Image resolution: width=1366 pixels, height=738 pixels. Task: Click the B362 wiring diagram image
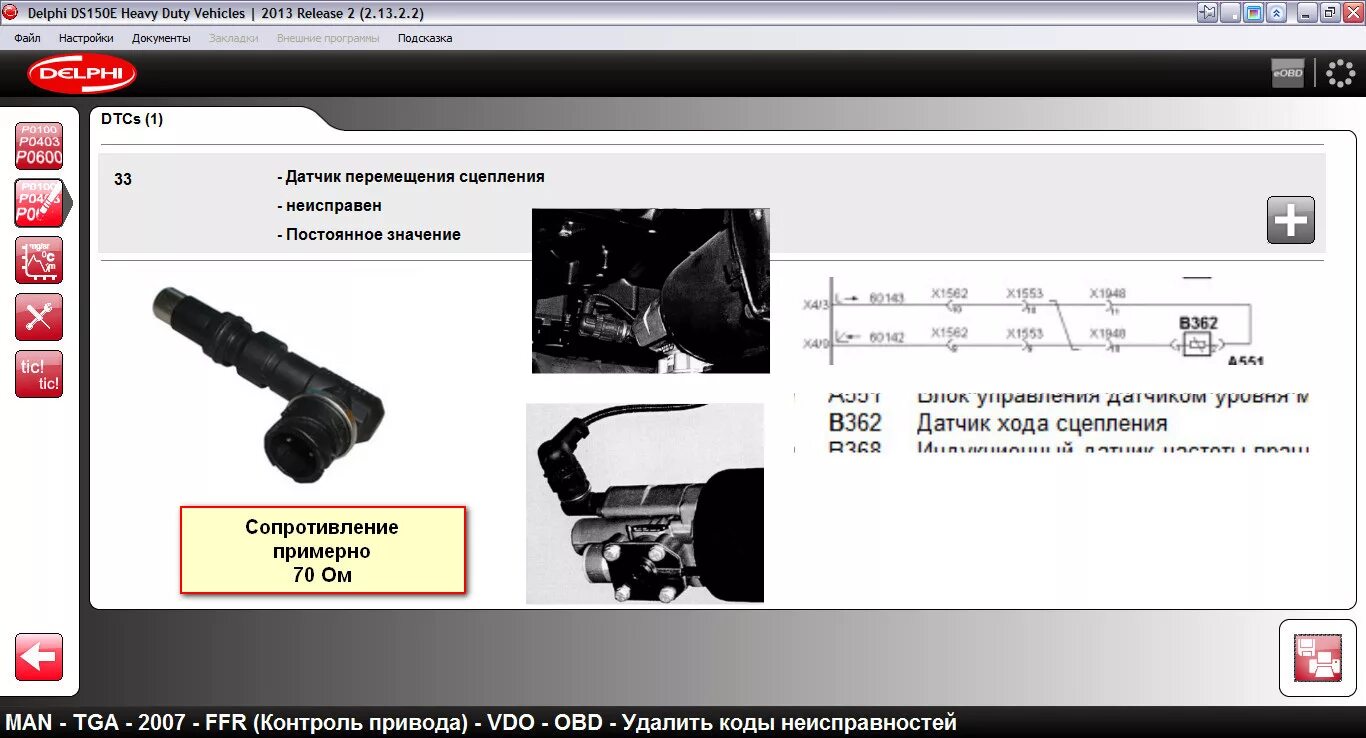tap(1035, 320)
